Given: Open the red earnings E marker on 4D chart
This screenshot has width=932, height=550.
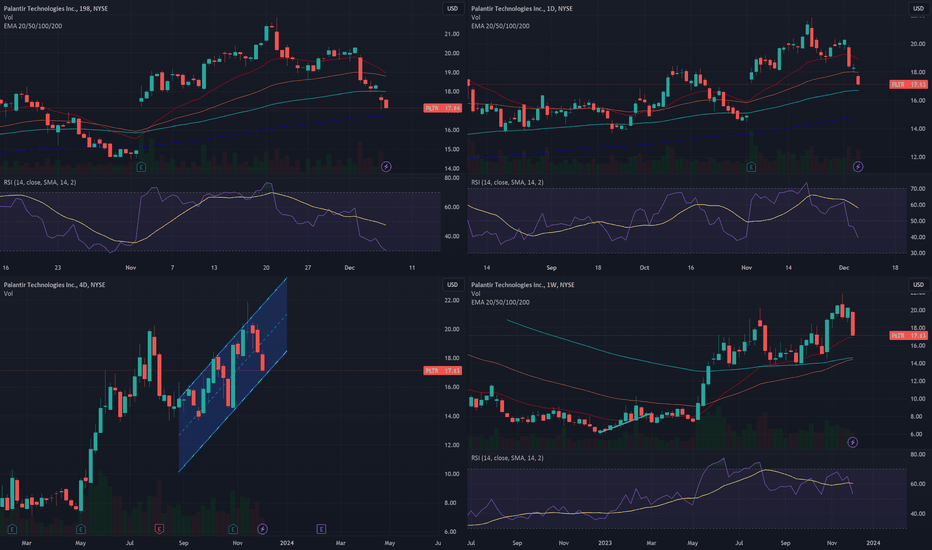Looking at the screenshot, I should (x=159, y=529).
